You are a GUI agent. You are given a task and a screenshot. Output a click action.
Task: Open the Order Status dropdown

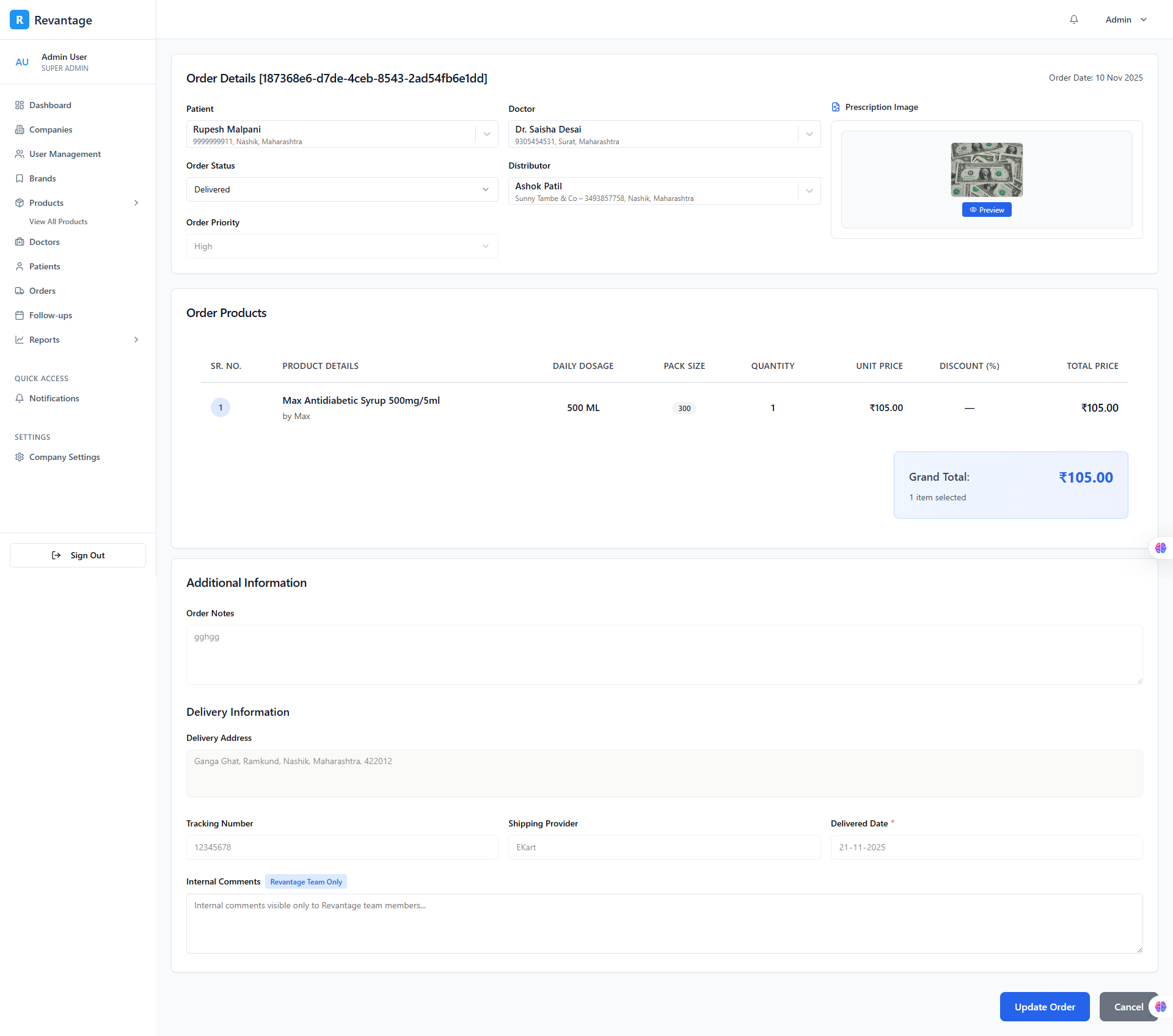pos(342,189)
